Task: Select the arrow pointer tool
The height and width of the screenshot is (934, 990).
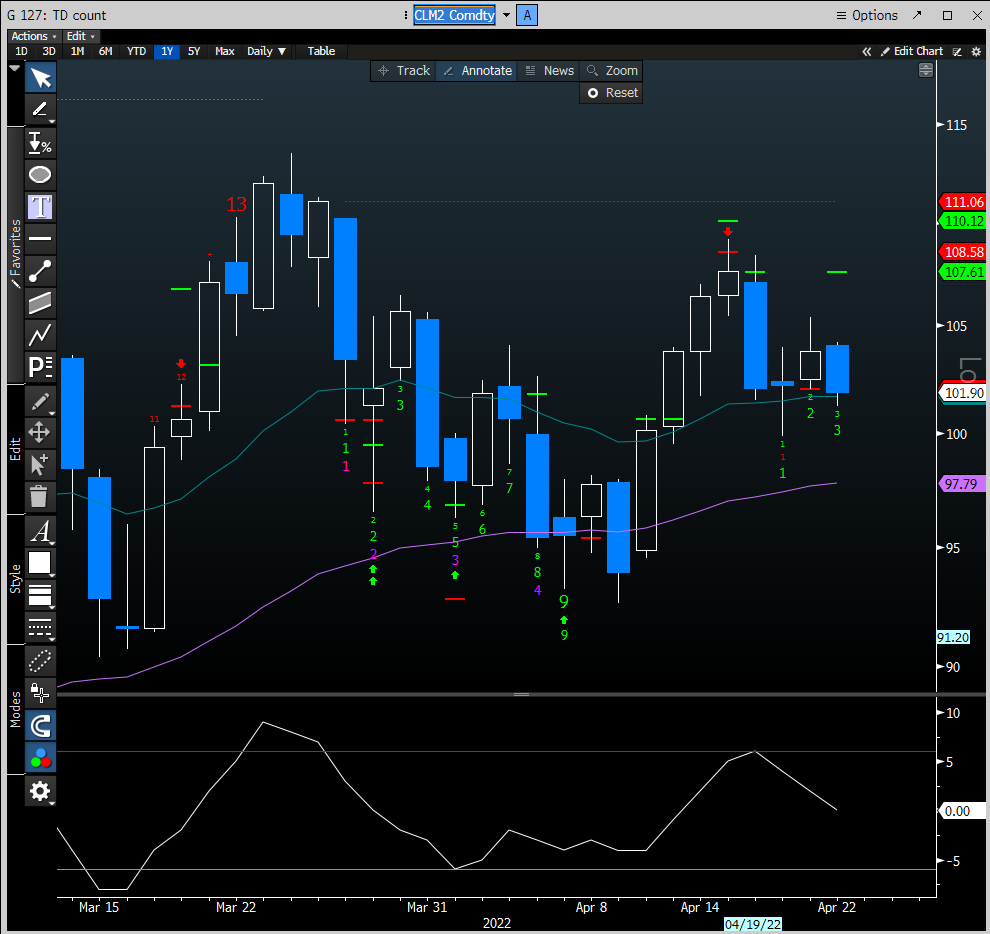Action: click(x=40, y=78)
